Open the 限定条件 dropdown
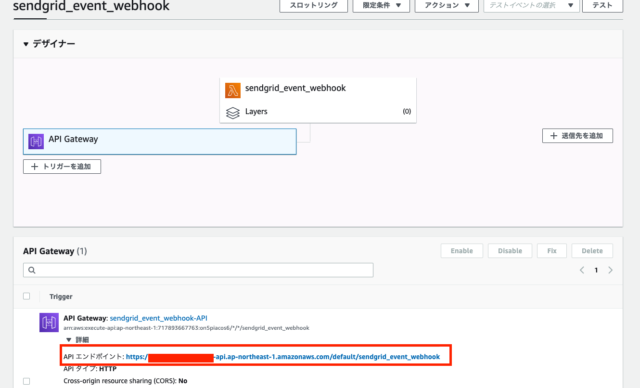Viewport: 640px width, 388px height. [x=381, y=5]
